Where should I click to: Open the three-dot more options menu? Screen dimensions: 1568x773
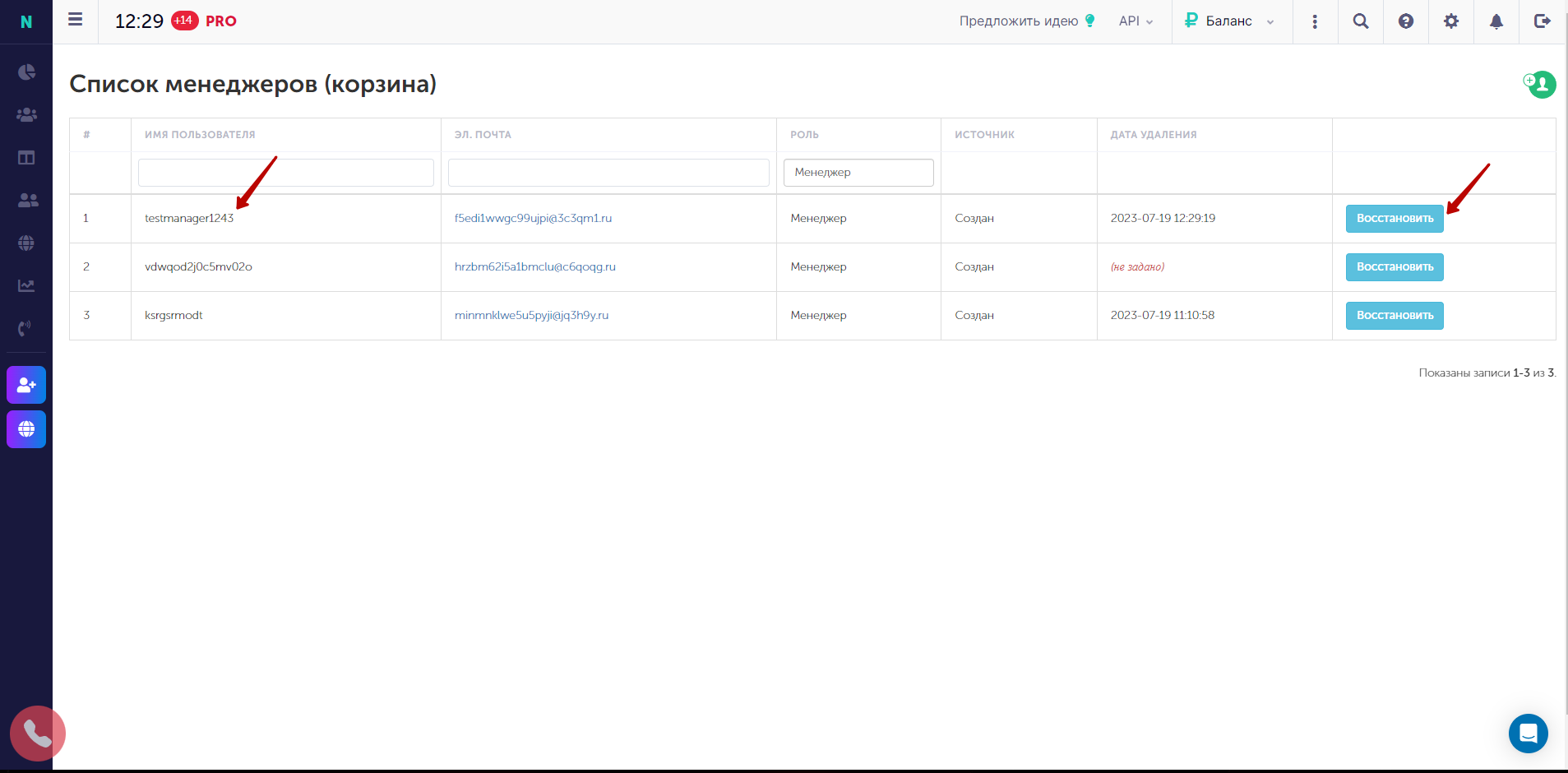pyautogui.click(x=1315, y=21)
